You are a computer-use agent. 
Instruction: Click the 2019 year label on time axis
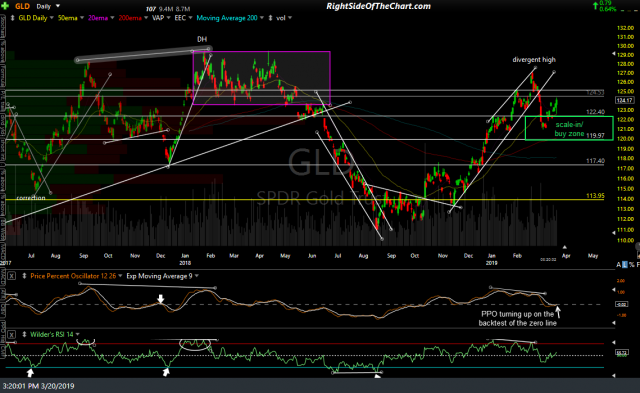pos(491,263)
